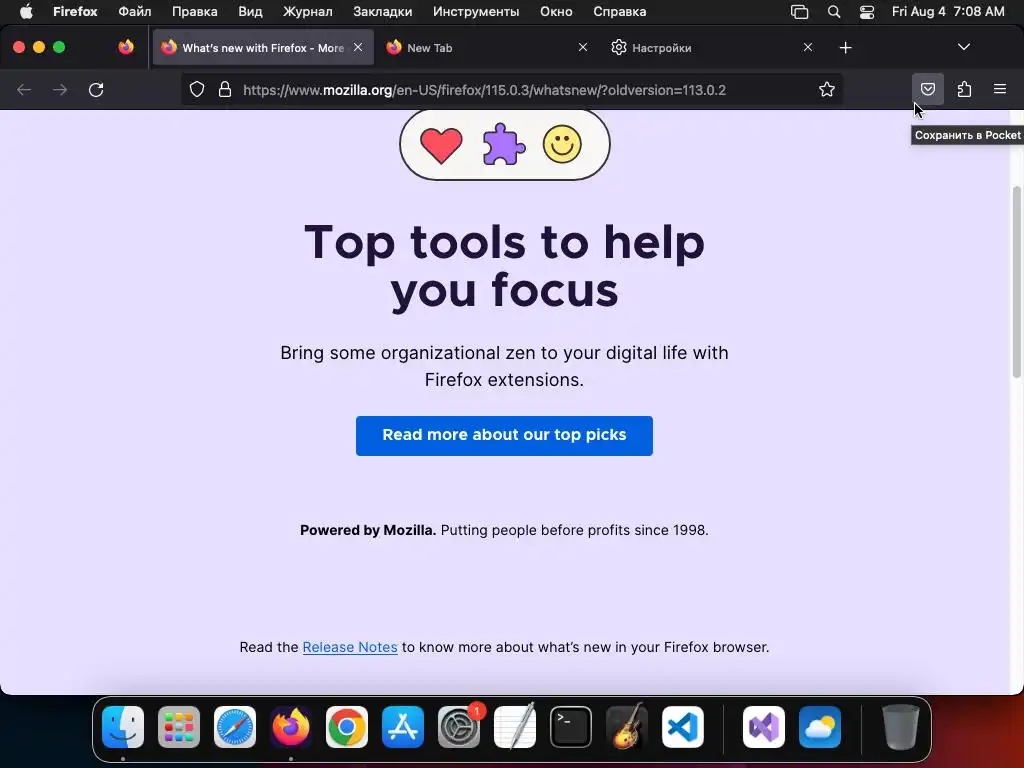This screenshot has height=768, width=1024.
Task: Open TextEdit from the Dock
Action: point(515,727)
